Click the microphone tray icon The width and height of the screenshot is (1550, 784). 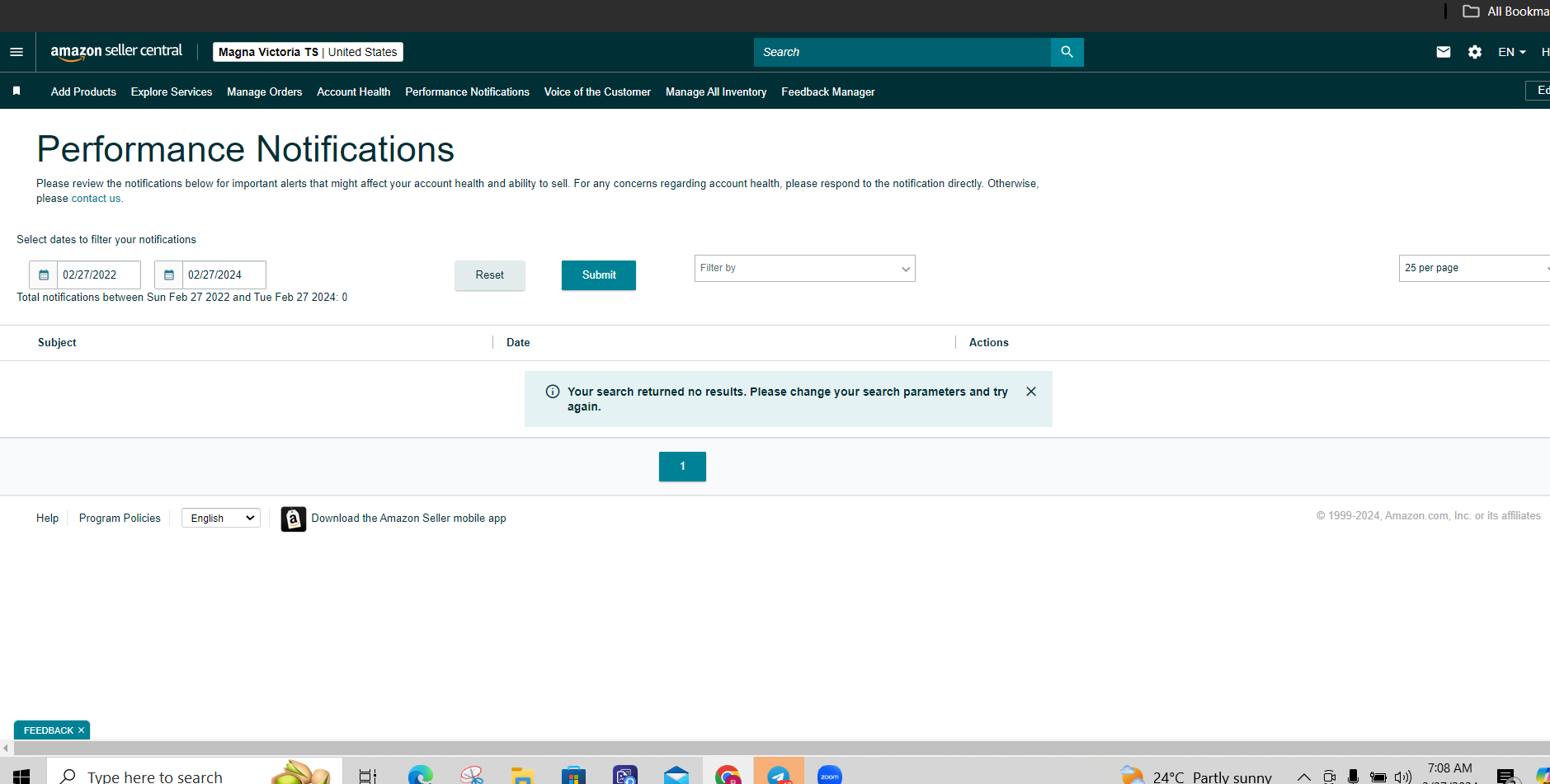(1353, 777)
